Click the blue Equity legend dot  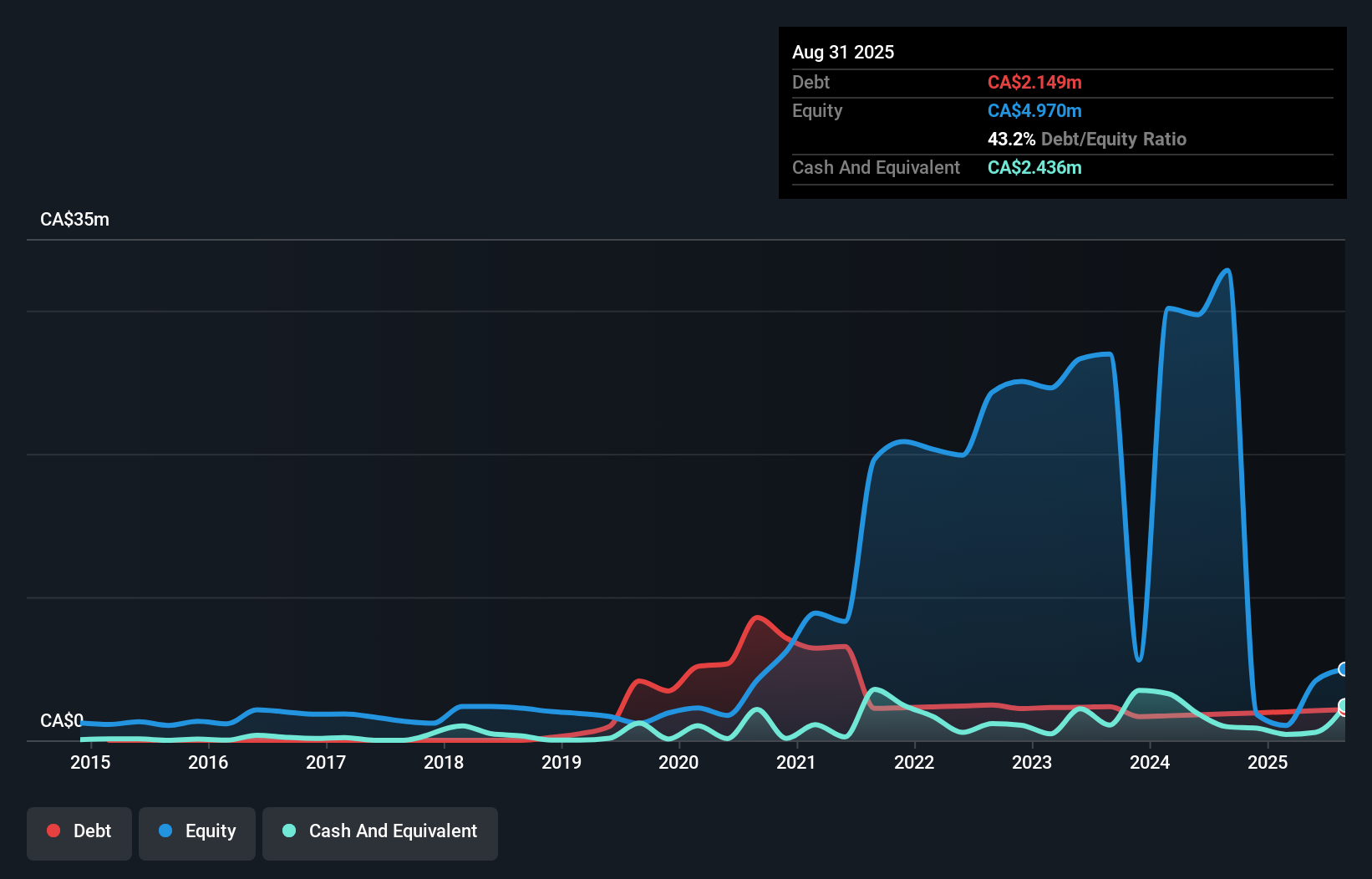click(x=165, y=831)
